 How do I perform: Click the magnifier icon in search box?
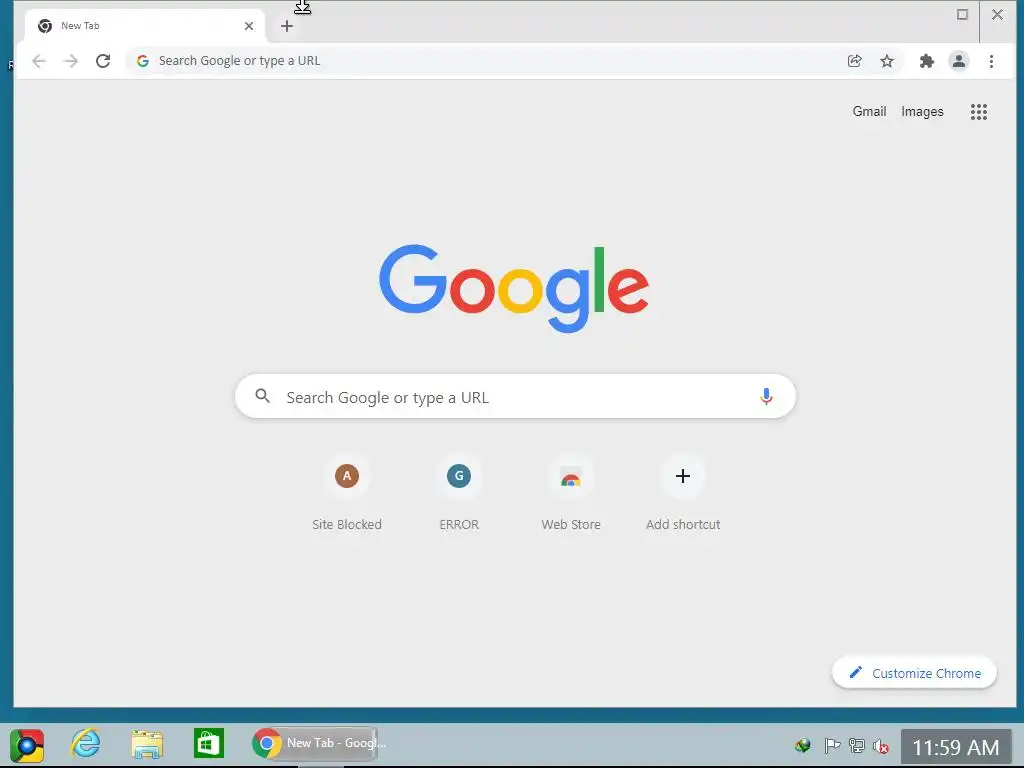tap(263, 396)
